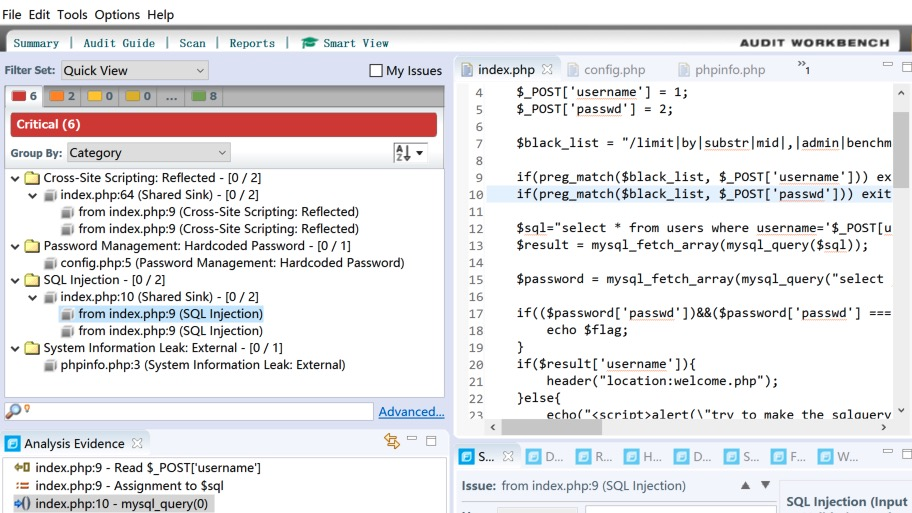Open the Advanced... search link
Viewport: 912px width, 513px height.
pos(411,412)
